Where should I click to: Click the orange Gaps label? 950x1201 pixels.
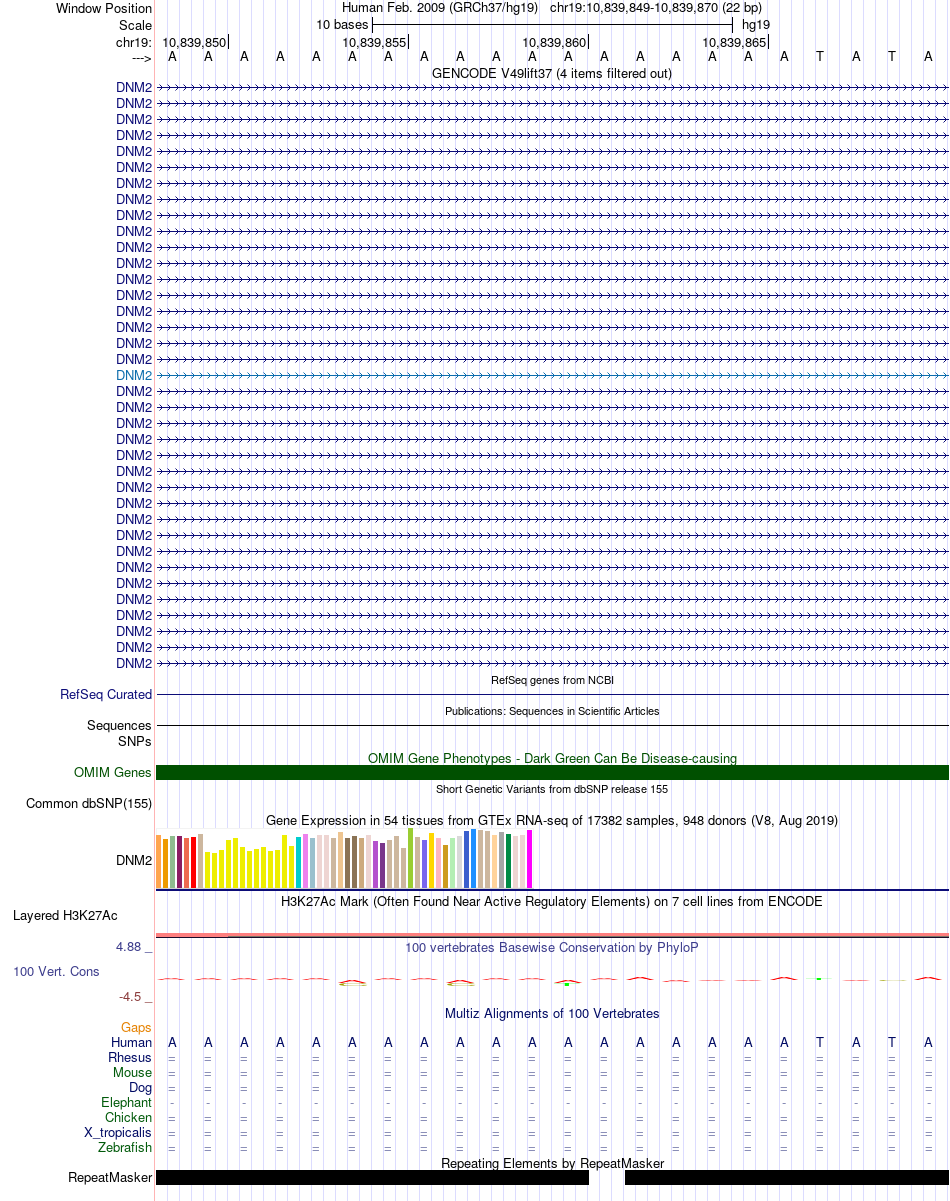pos(137,1027)
